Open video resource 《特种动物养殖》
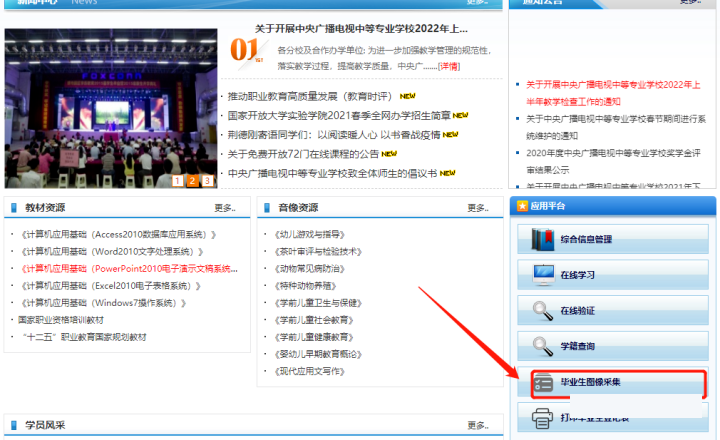 [x=305, y=286]
